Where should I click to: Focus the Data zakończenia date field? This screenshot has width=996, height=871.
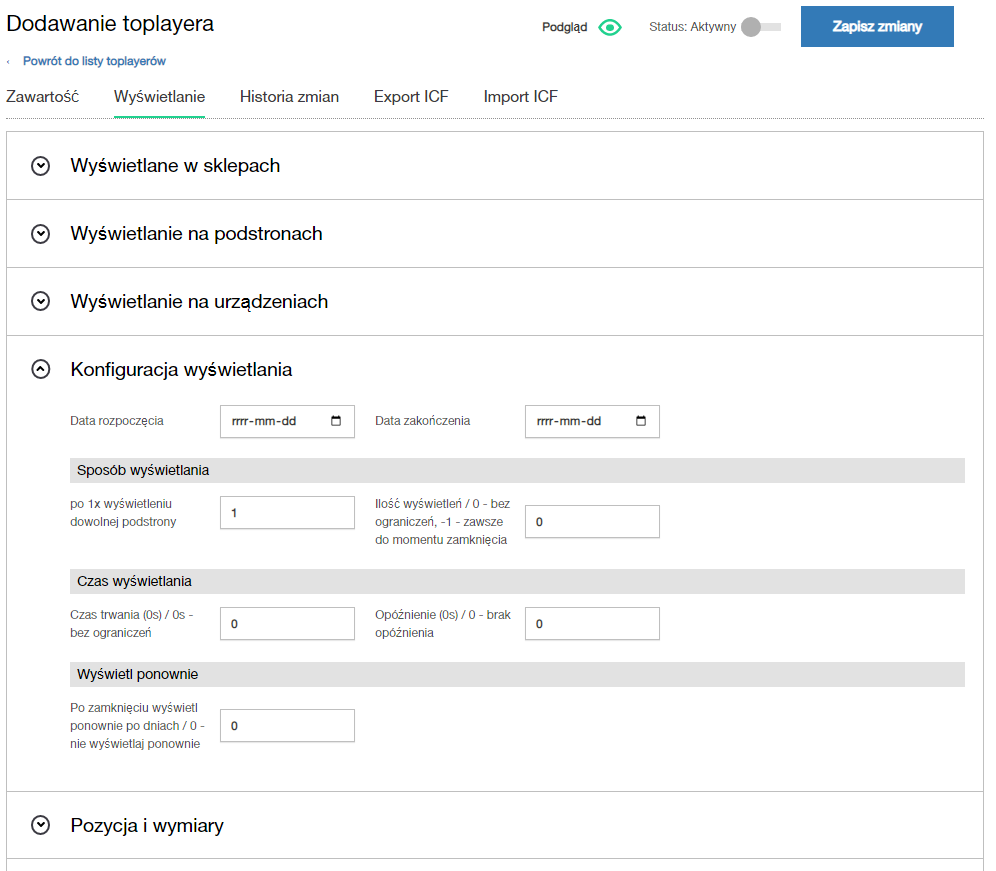point(592,421)
